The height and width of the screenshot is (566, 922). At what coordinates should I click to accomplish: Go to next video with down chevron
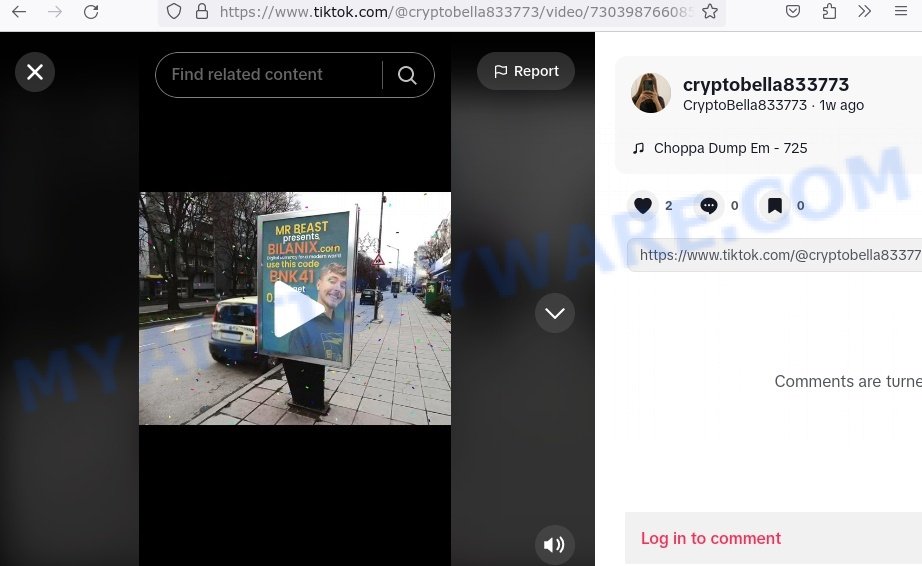click(x=554, y=313)
